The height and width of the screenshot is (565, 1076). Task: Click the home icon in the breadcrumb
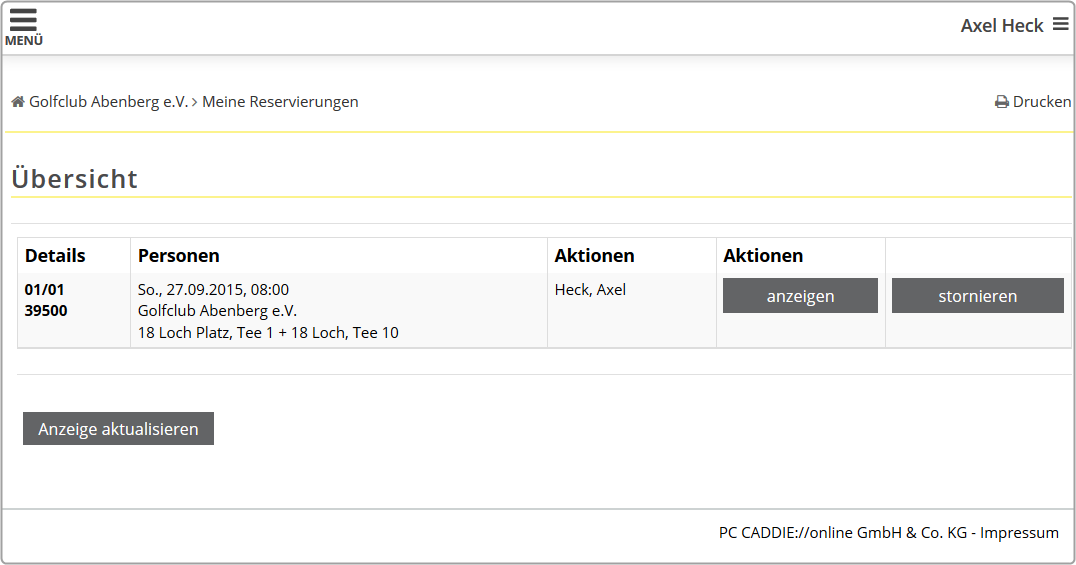(x=18, y=102)
